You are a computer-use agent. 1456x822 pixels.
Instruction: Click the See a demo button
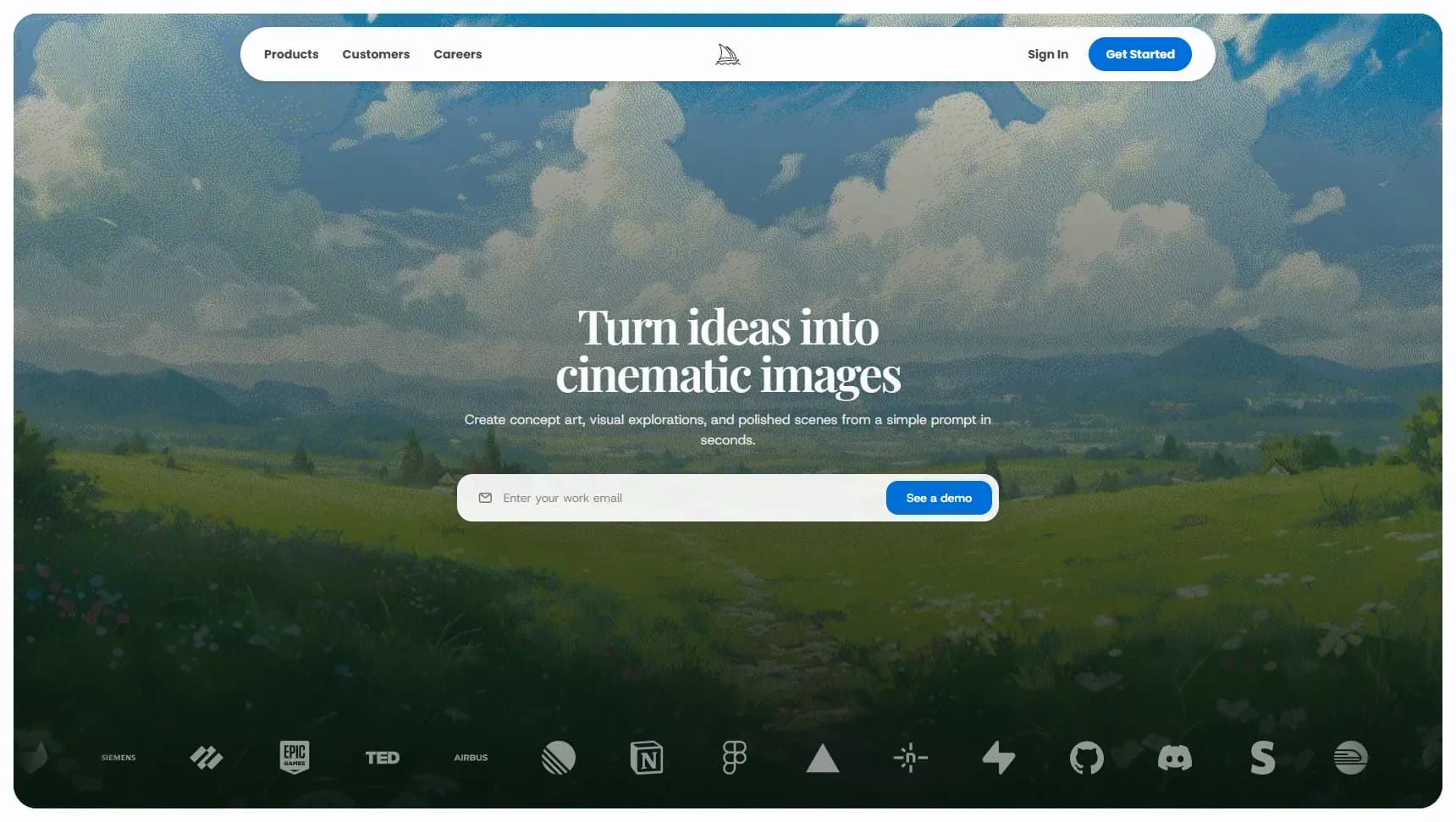939,498
